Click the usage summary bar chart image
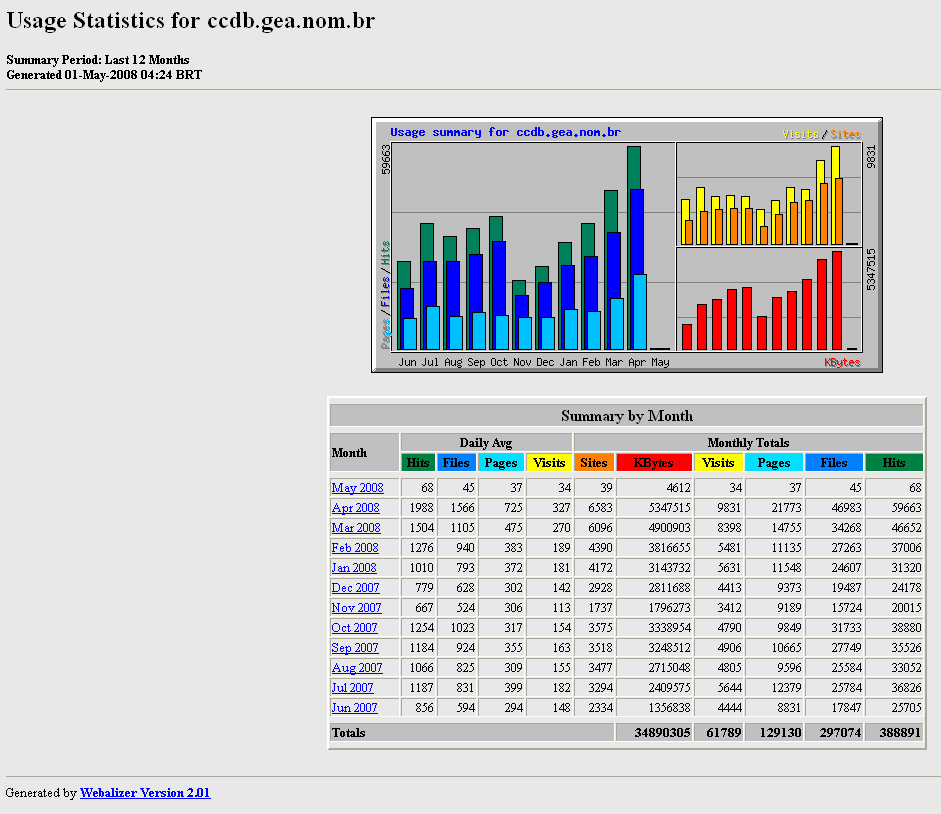The width and height of the screenshot is (941, 814). (x=627, y=245)
